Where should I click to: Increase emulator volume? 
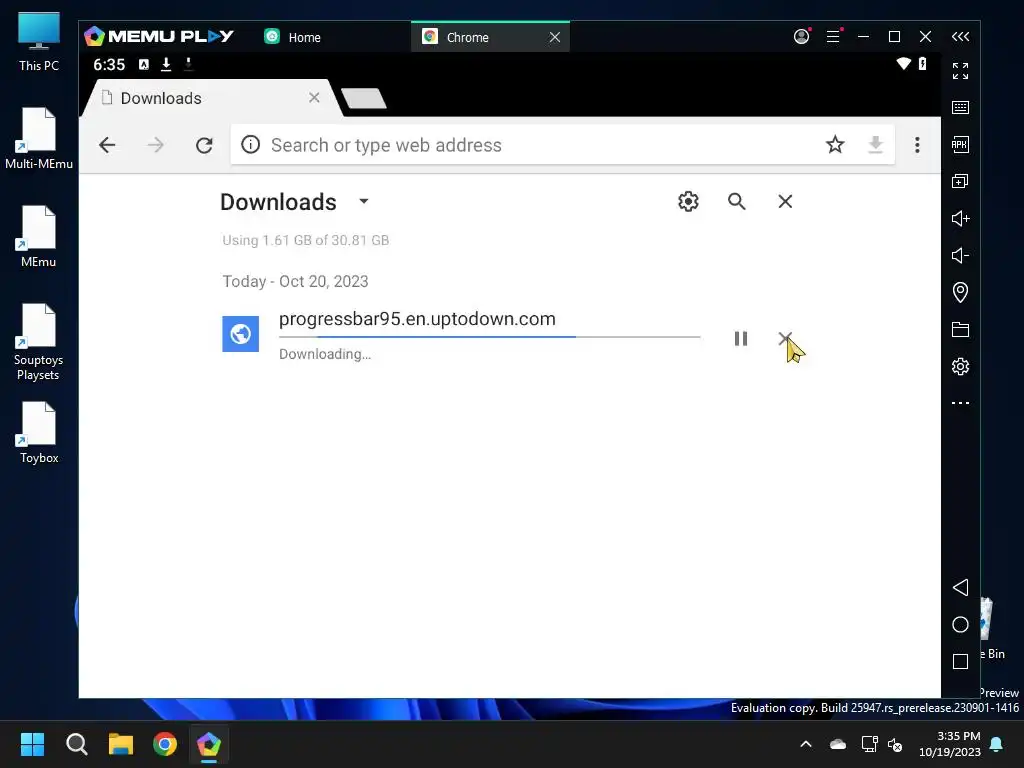coord(960,218)
